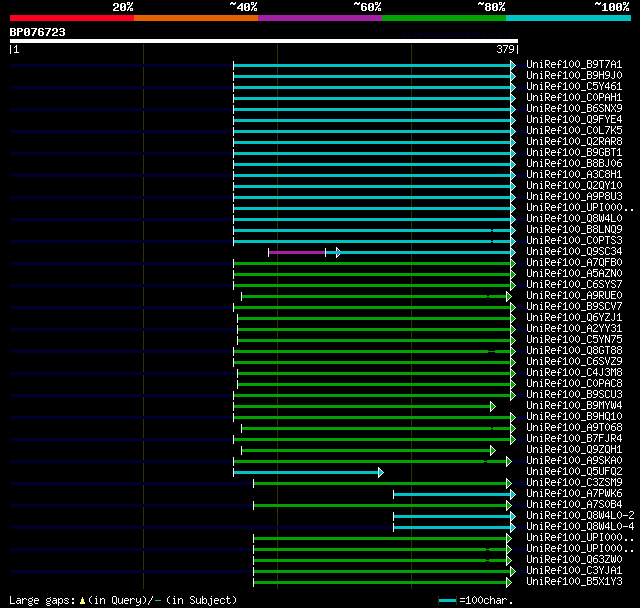
Task: Click UniRef100_B9SCV7 label
Action: tap(574, 307)
